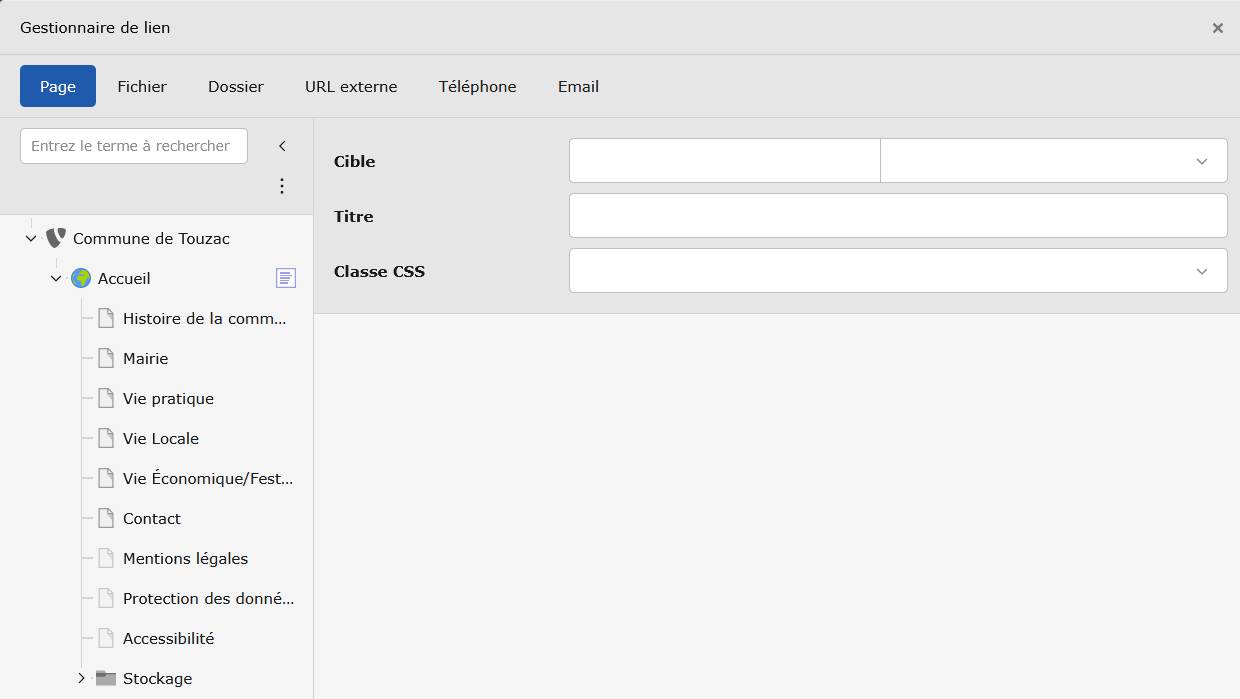Expand the Stockage folder node
Viewport: 1240px width, 699px height.
pos(82,678)
